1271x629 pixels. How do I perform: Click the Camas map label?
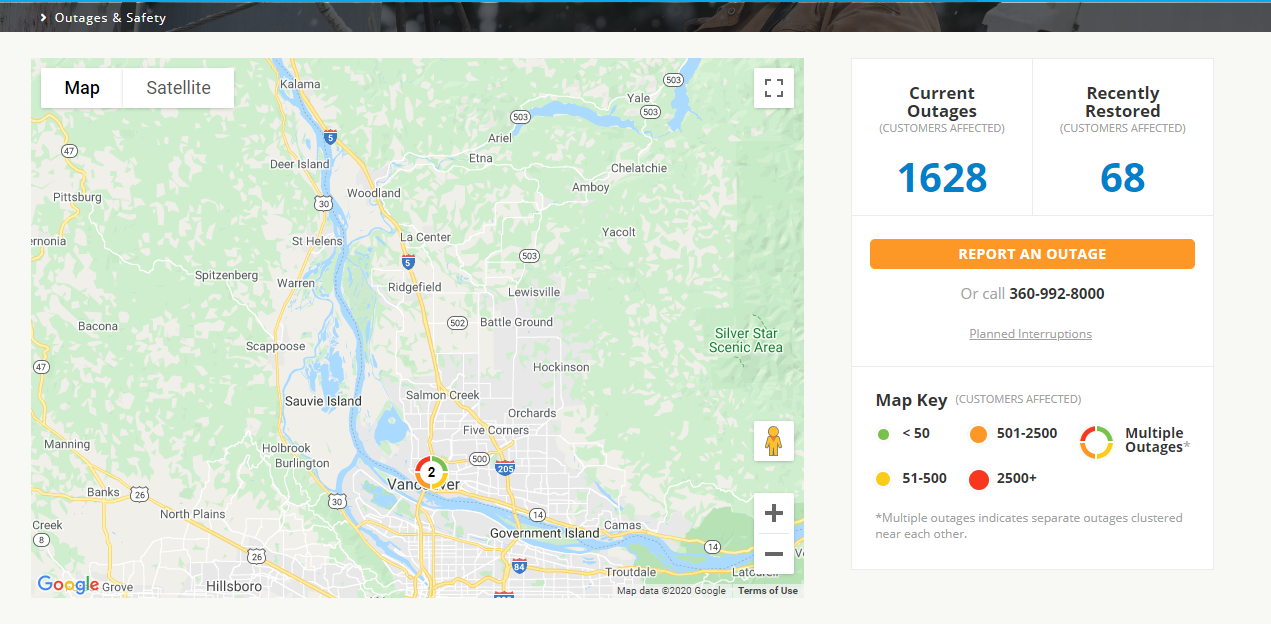click(623, 525)
